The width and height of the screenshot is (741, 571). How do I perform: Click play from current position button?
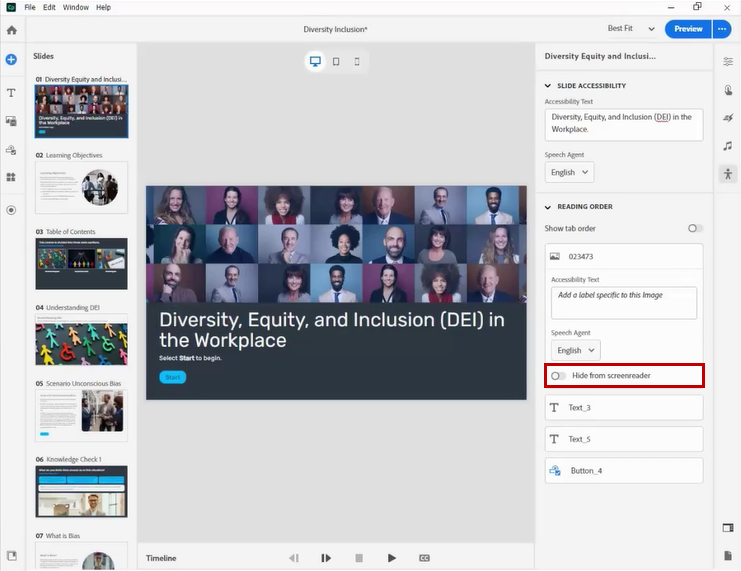[x=326, y=558]
